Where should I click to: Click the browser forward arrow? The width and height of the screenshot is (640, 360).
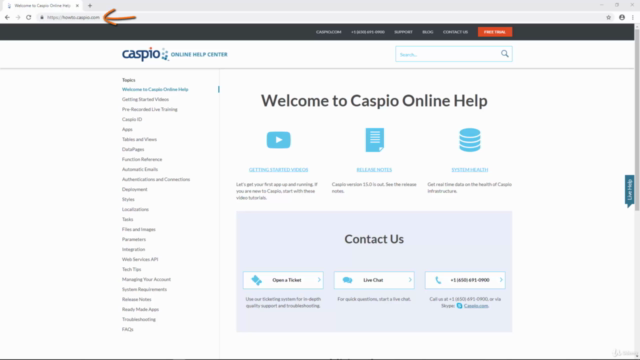click(x=18, y=17)
